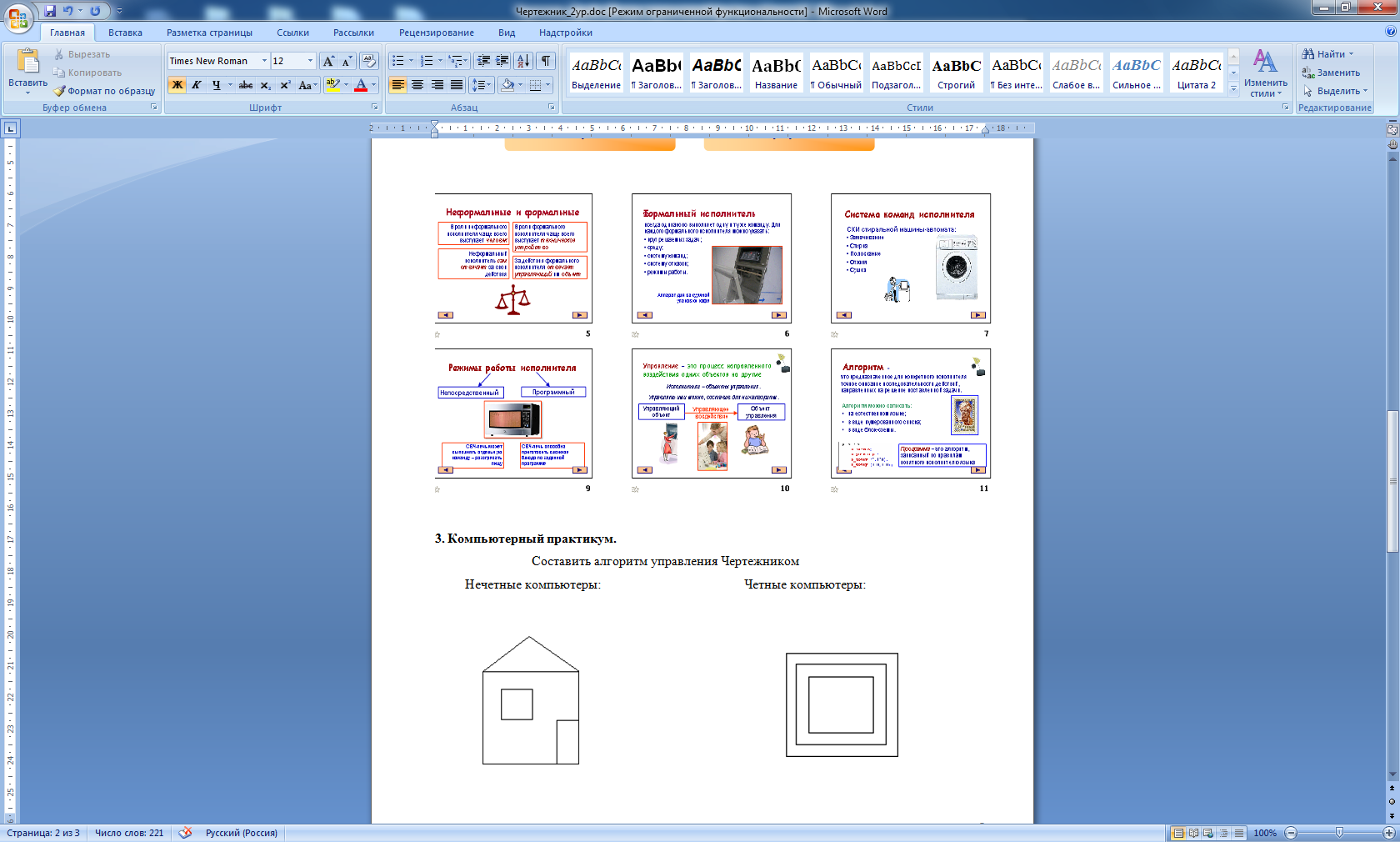Zoom in with plus button
The image size is (1400, 842).
1389,833
